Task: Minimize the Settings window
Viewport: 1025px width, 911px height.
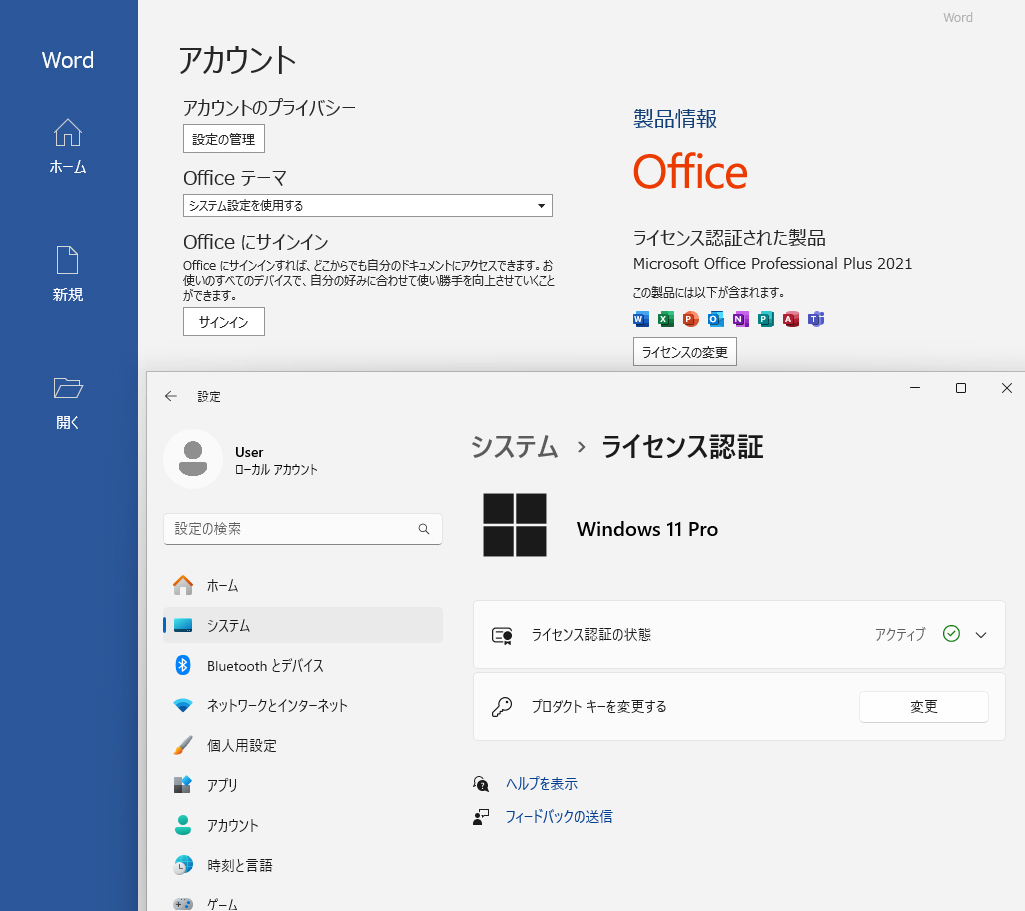Action: (915, 388)
